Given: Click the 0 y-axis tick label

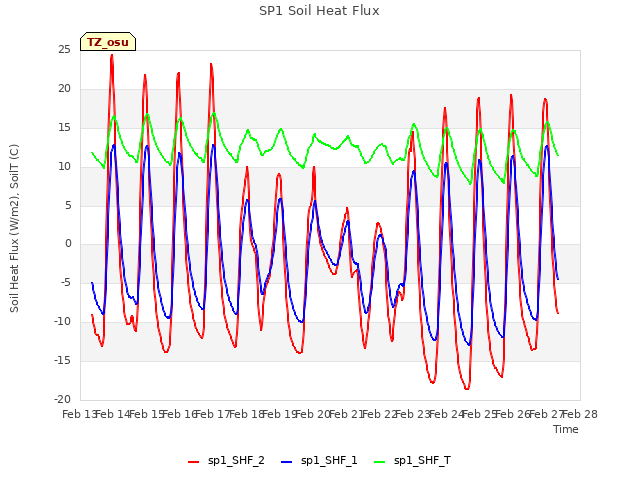Looking at the screenshot, I should (68, 244).
